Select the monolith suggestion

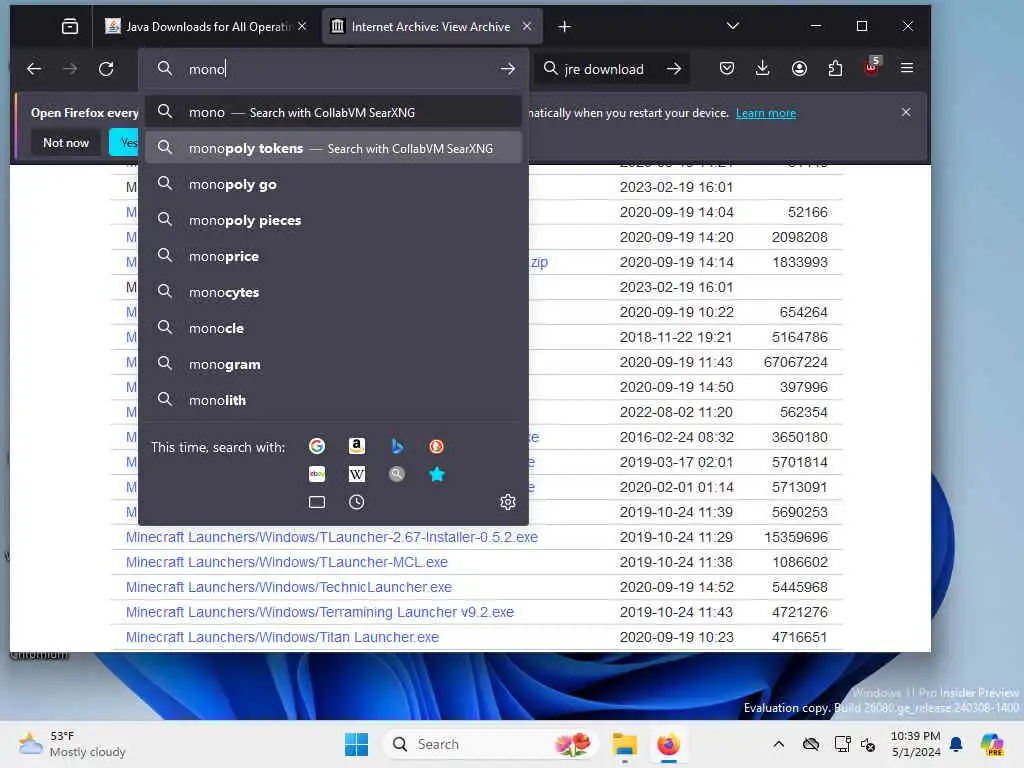[333, 400]
